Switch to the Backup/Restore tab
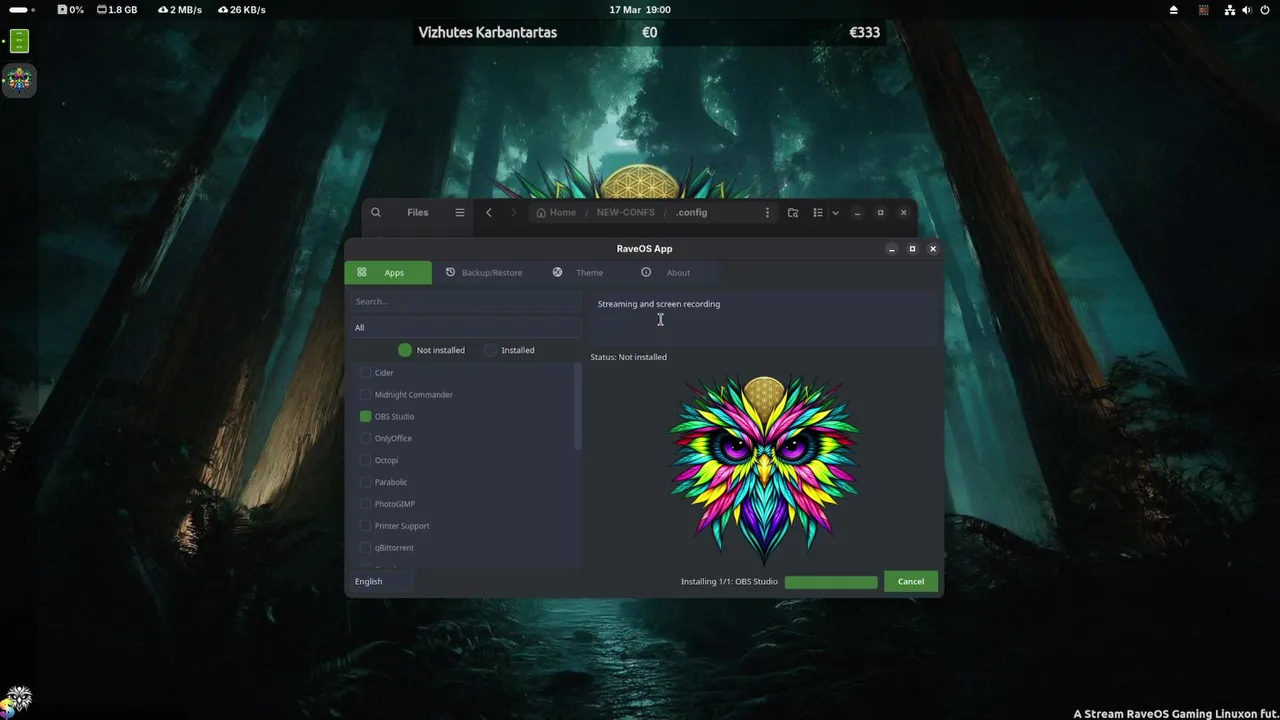This screenshot has height=720, width=1280. (484, 272)
